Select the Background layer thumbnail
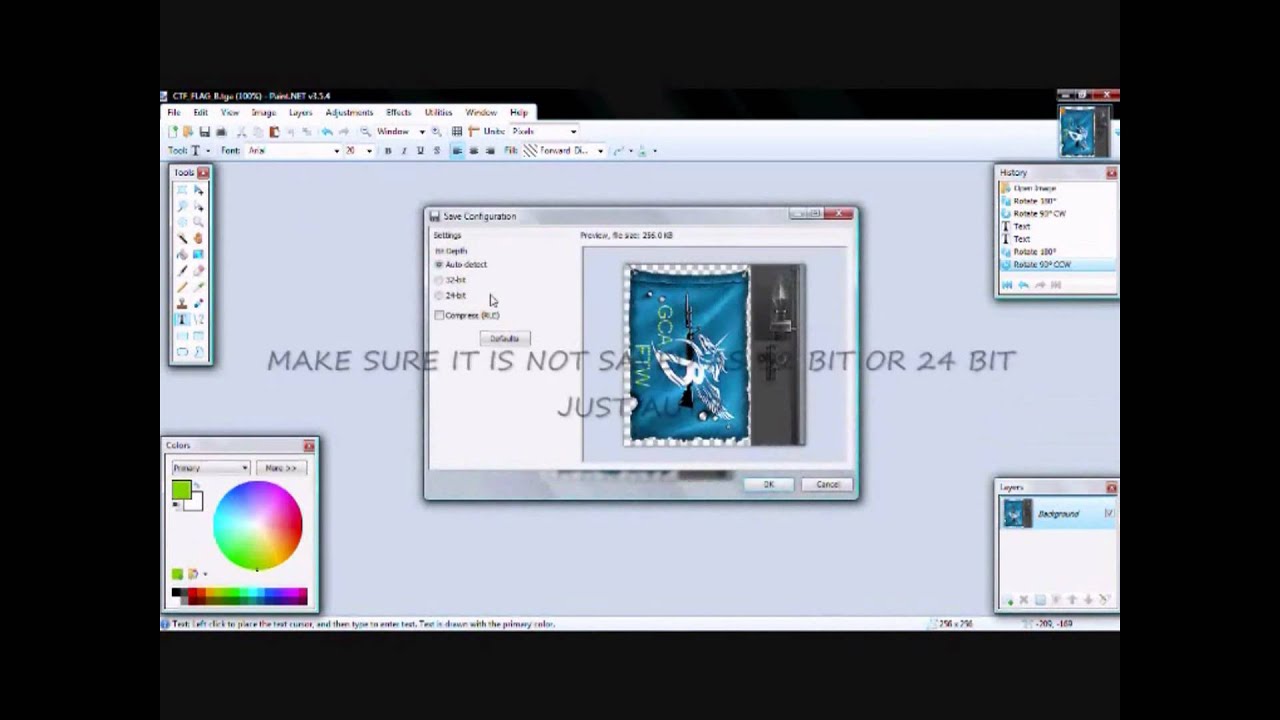The width and height of the screenshot is (1280, 720). [x=1017, y=513]
